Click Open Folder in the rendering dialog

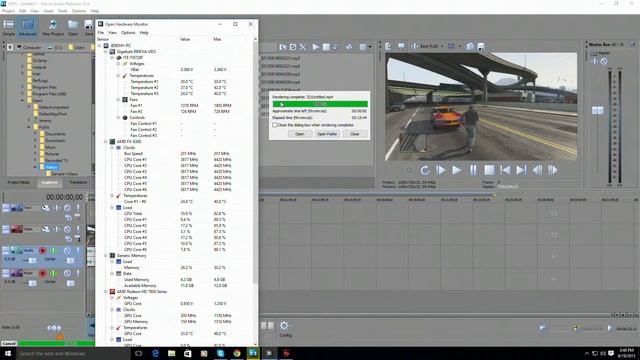point(327,134)
